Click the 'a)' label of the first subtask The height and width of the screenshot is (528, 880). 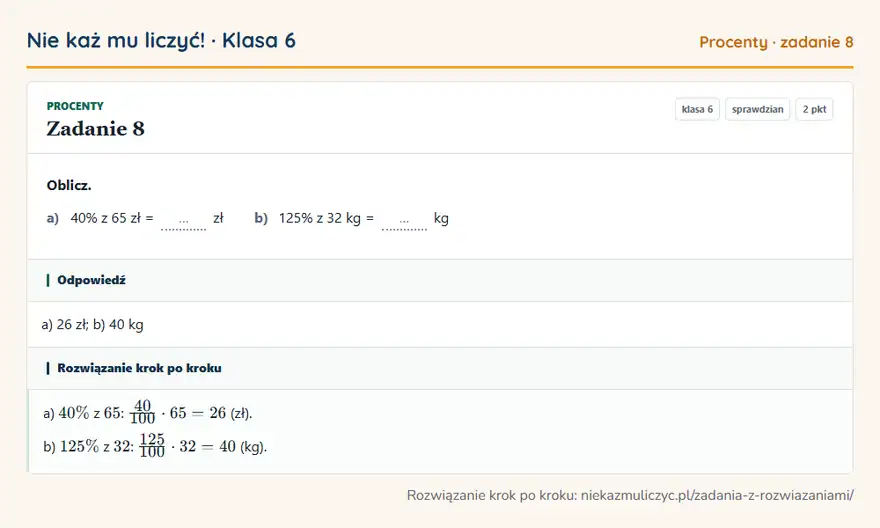53,218
